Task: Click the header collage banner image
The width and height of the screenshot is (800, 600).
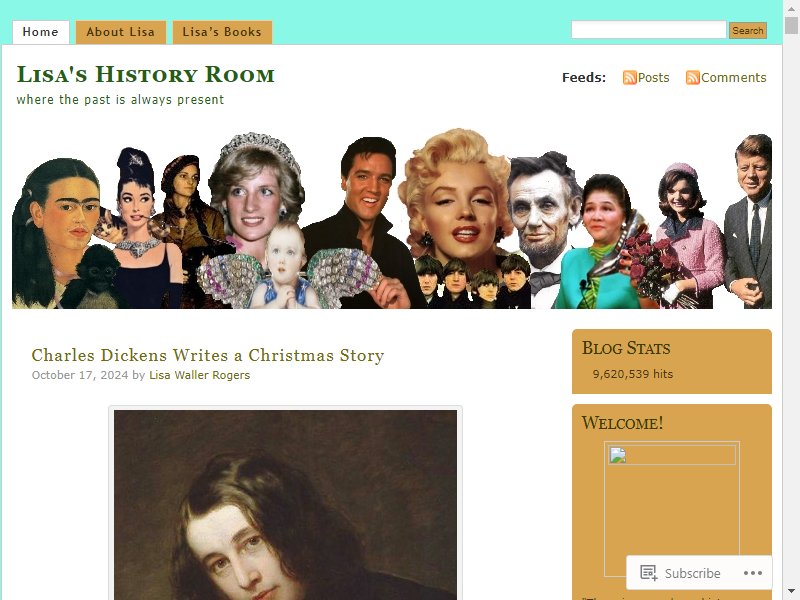Action: coord(392,218)
